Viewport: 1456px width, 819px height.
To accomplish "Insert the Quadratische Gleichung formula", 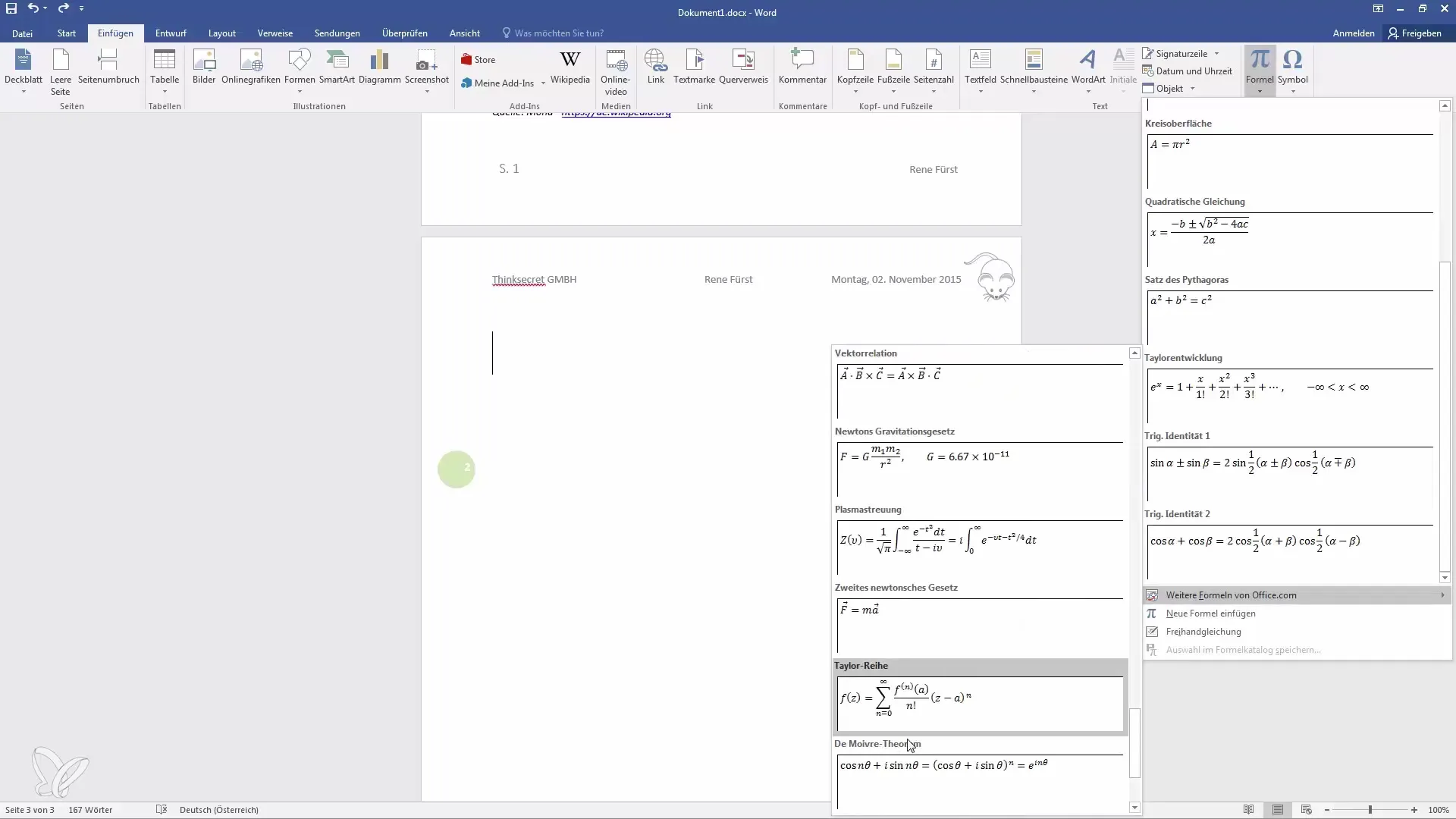I will (x=1289, y=232).
